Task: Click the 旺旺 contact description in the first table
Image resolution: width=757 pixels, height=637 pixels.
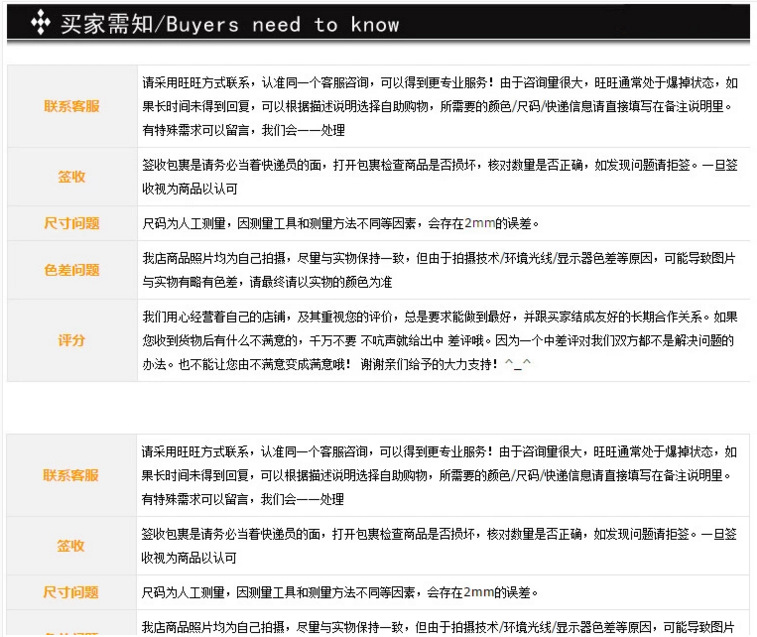Action: point(440,106)
